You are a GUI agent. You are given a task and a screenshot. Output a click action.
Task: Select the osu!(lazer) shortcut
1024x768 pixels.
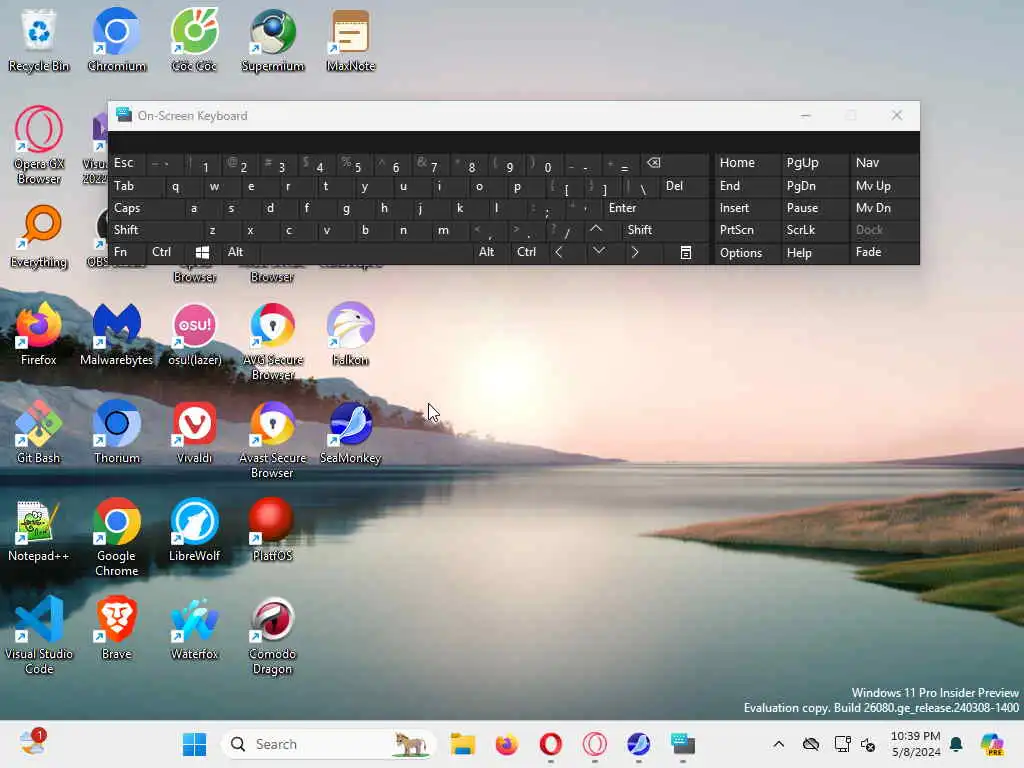pyautogui.click(x=194, y=334)
